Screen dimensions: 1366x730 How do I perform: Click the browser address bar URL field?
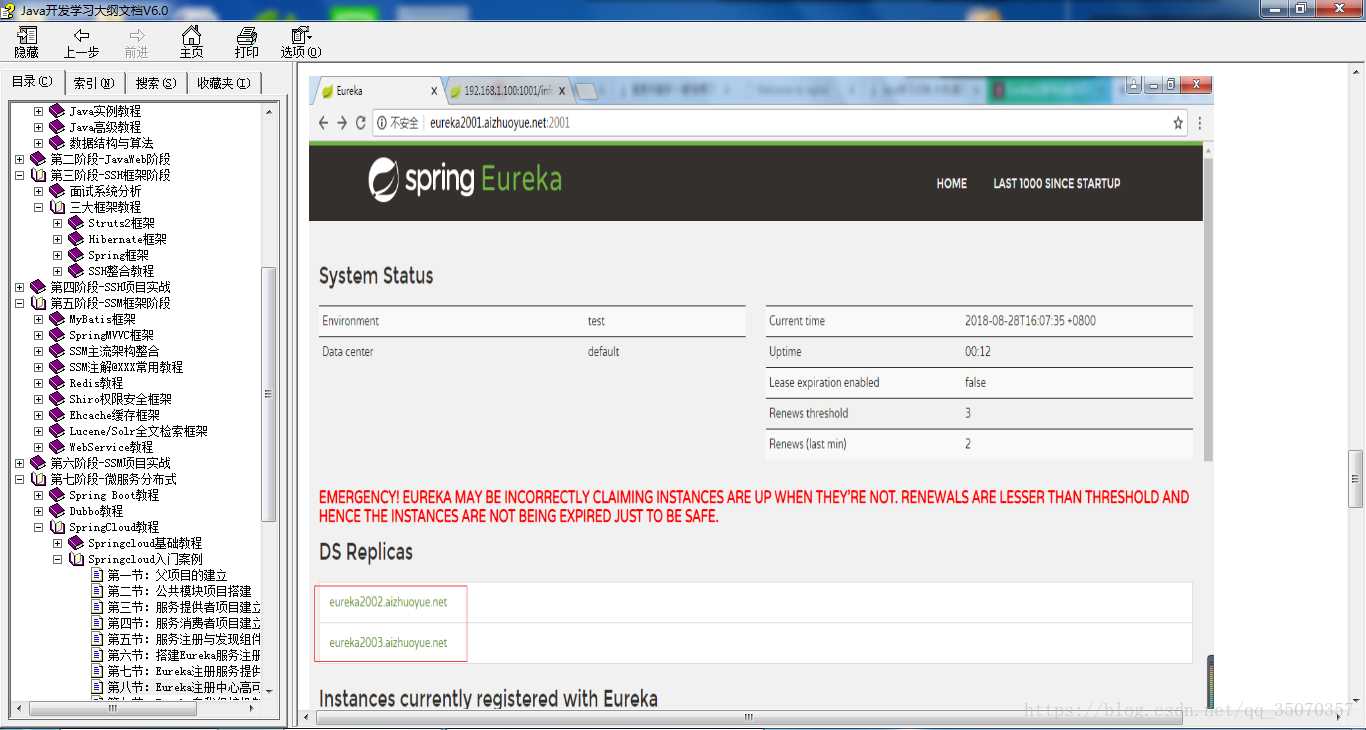tap(780, 123)
